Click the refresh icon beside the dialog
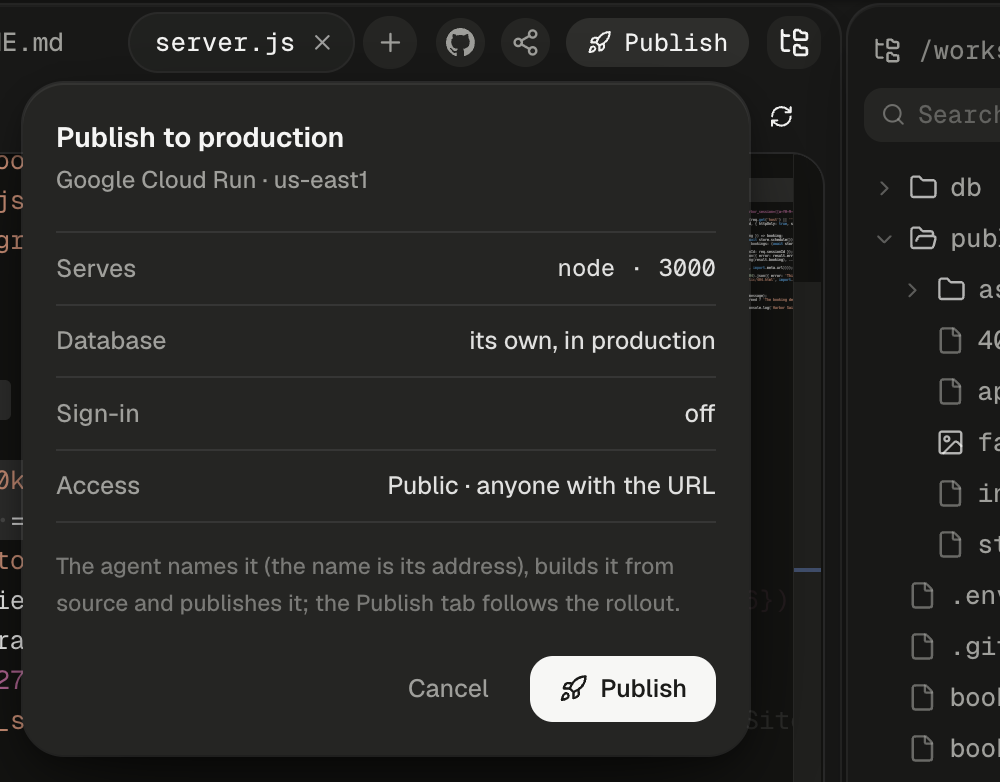 pos(781,117)
